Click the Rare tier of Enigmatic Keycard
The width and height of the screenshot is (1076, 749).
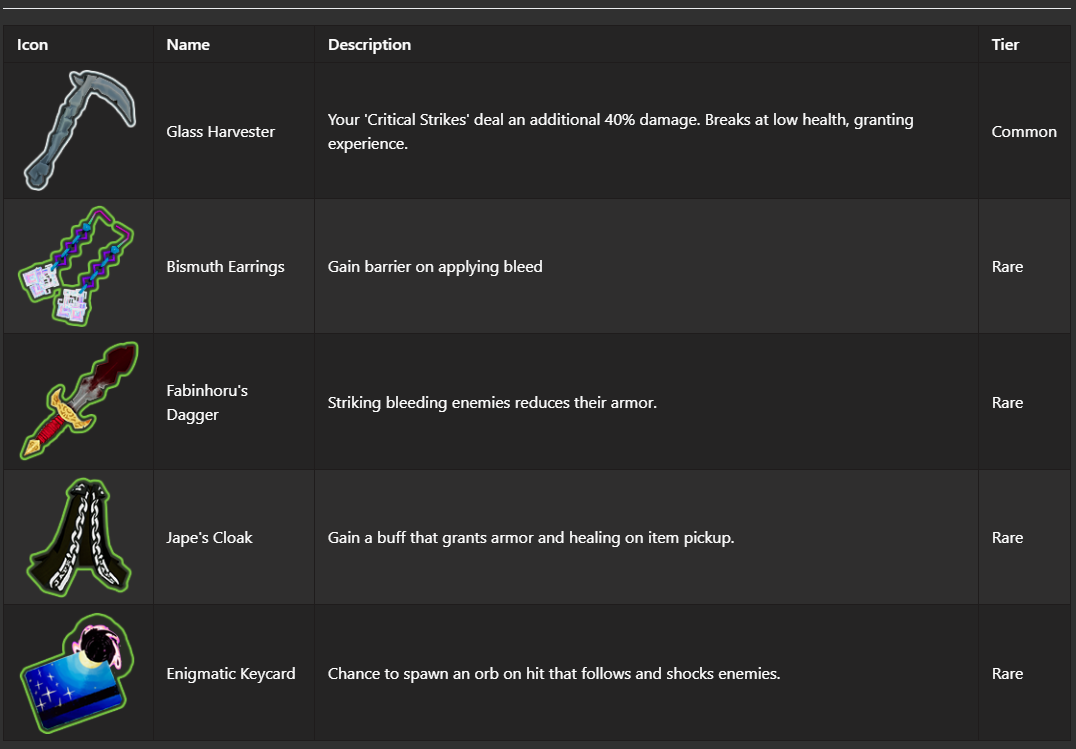(x=1007, y=674)
